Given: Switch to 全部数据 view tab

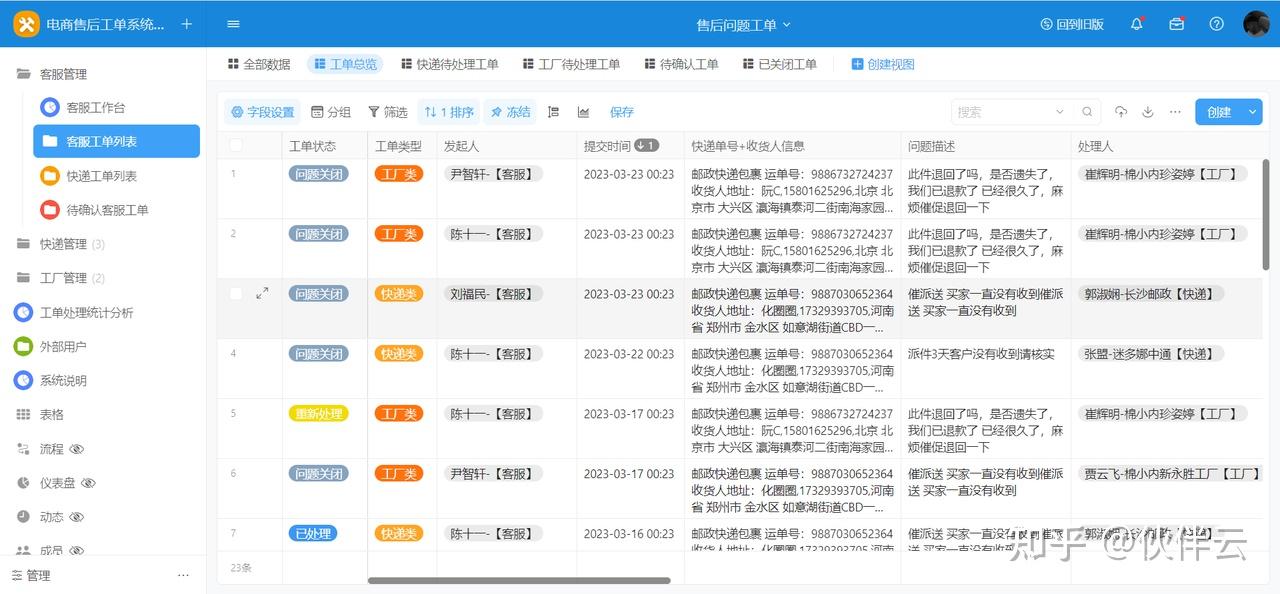Looking at the screenshot, I should click(259, 64).
